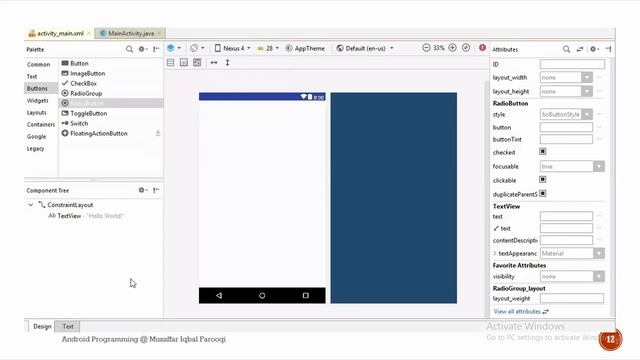640x360 pixels.
Task: Click the second layout toolbar icon
Action: click(x=184, y=62)
